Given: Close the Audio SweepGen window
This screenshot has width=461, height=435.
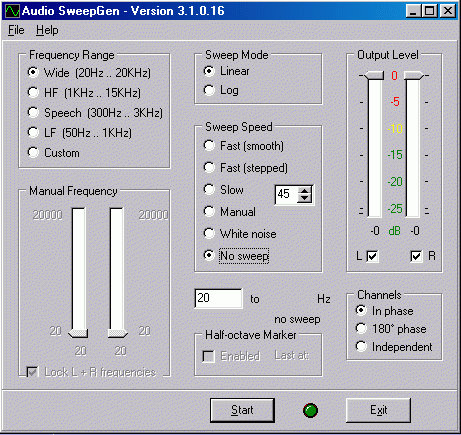Looking at the screenshot, I should (448, 11).
